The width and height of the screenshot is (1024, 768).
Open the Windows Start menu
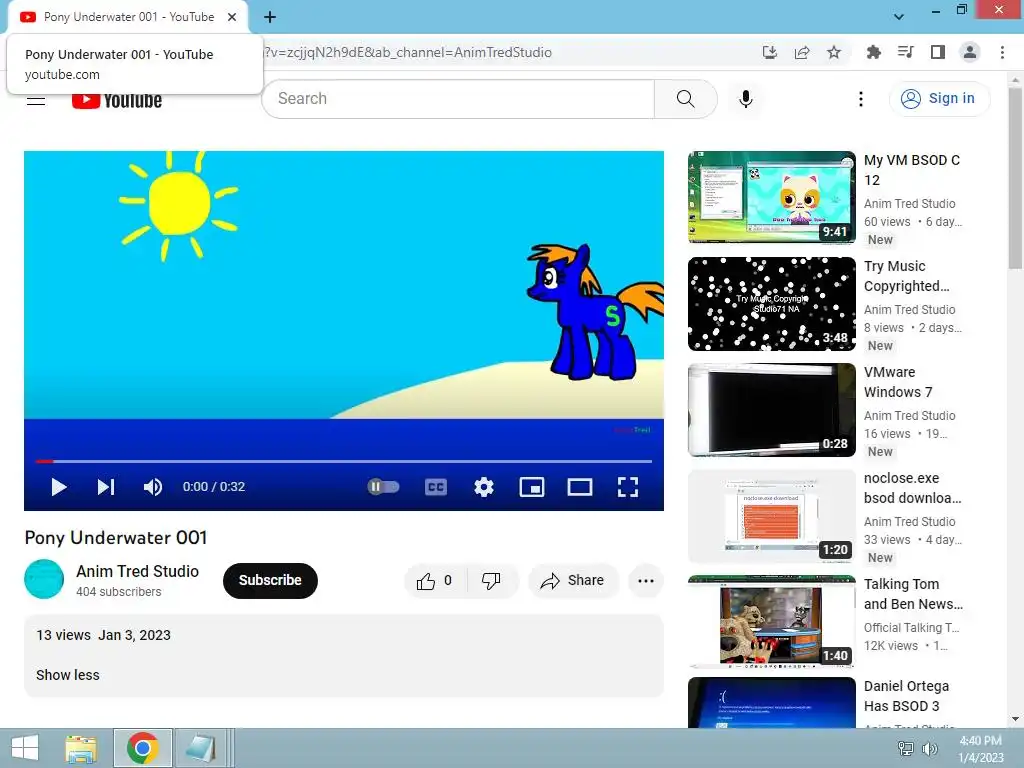coord(25,748)
